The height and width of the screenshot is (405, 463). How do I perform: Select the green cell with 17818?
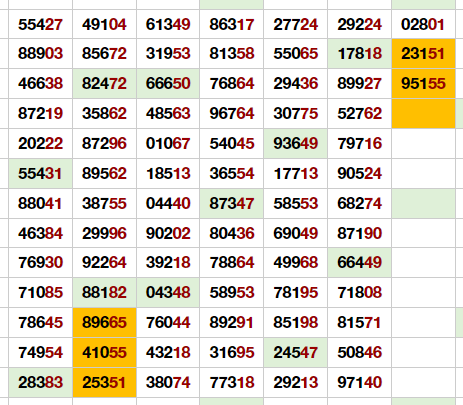click(x=360, y=54)
